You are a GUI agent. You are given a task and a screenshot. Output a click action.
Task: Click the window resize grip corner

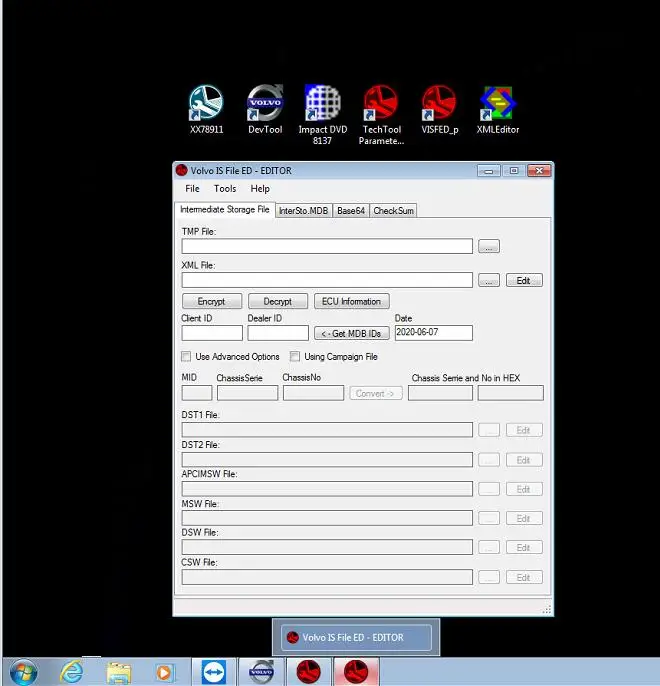[x=547, y=610]
